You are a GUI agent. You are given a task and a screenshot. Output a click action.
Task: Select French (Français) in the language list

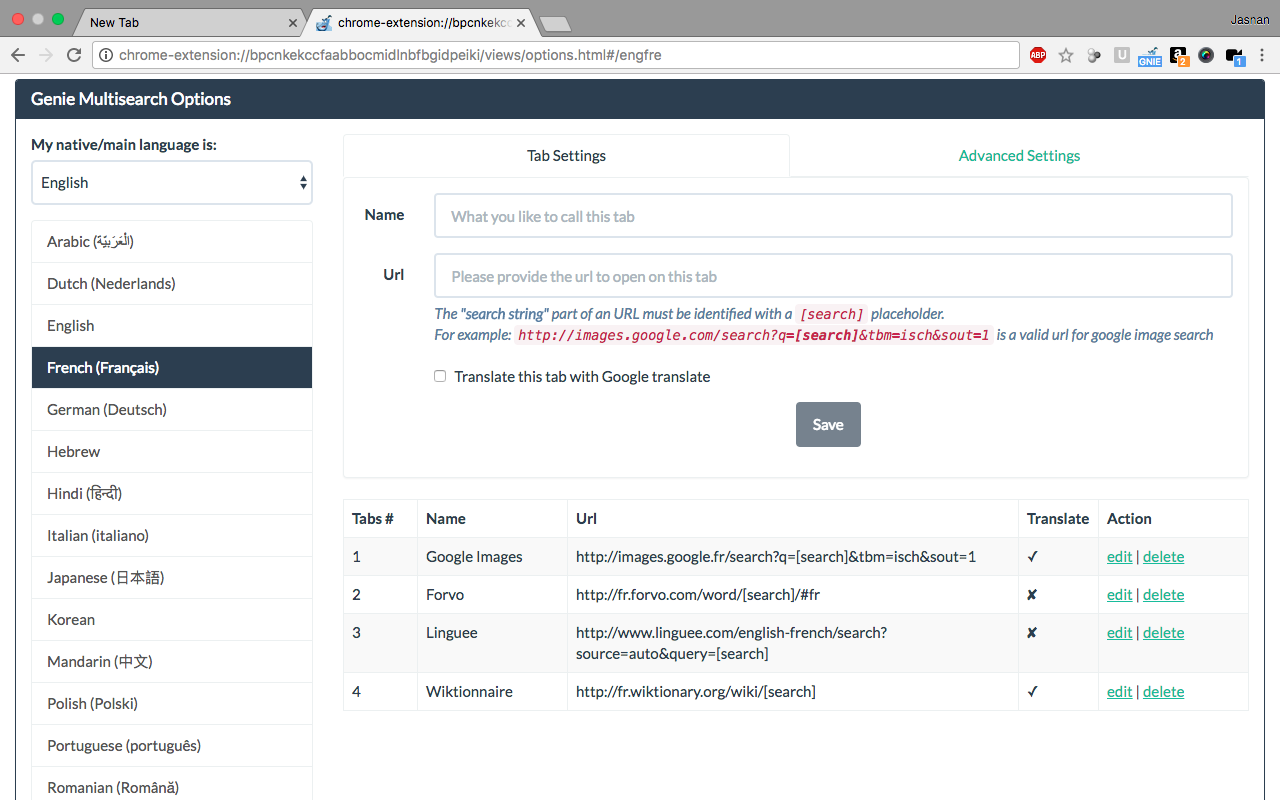[172, 368]
